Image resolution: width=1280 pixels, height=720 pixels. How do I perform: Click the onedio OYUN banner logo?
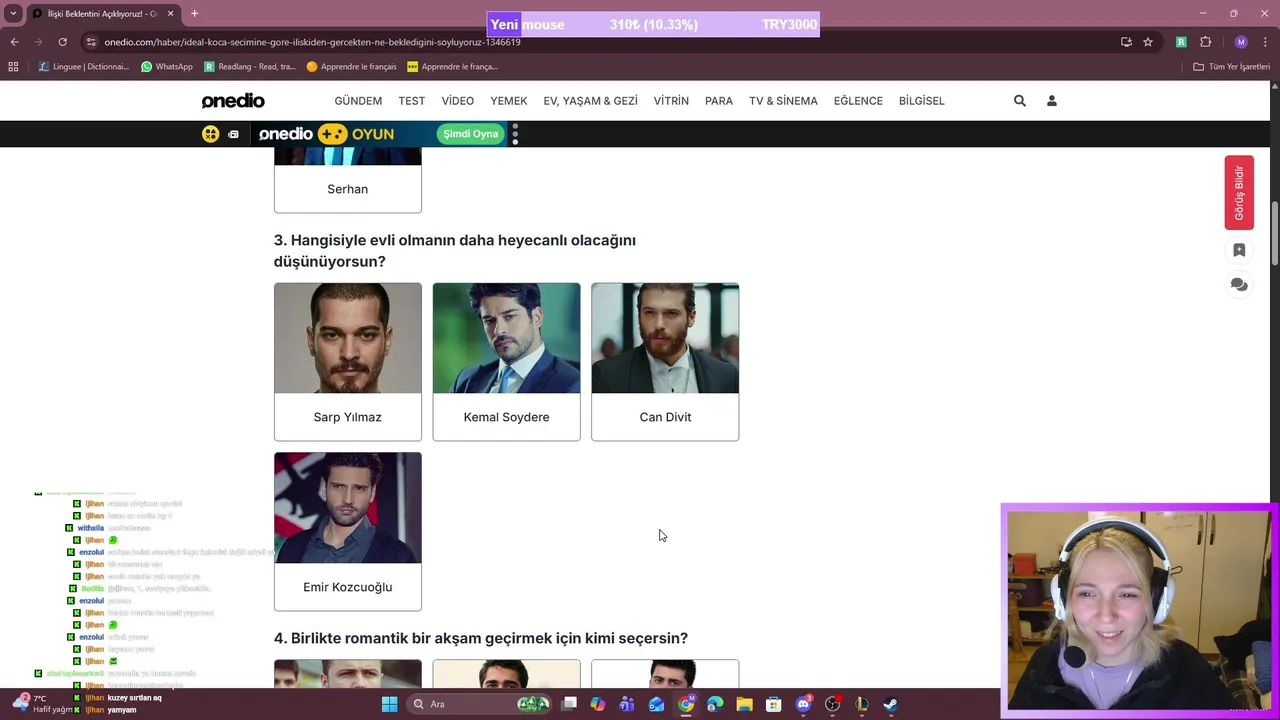pos(325,134)
